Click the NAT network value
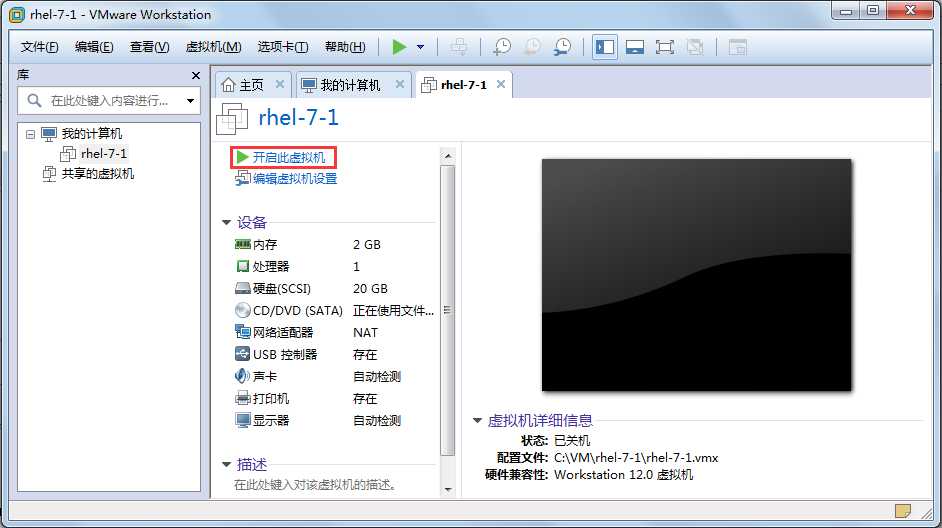The height and width of the screenshot is (528, 942). pyautogui.click(x=365, y=332)
